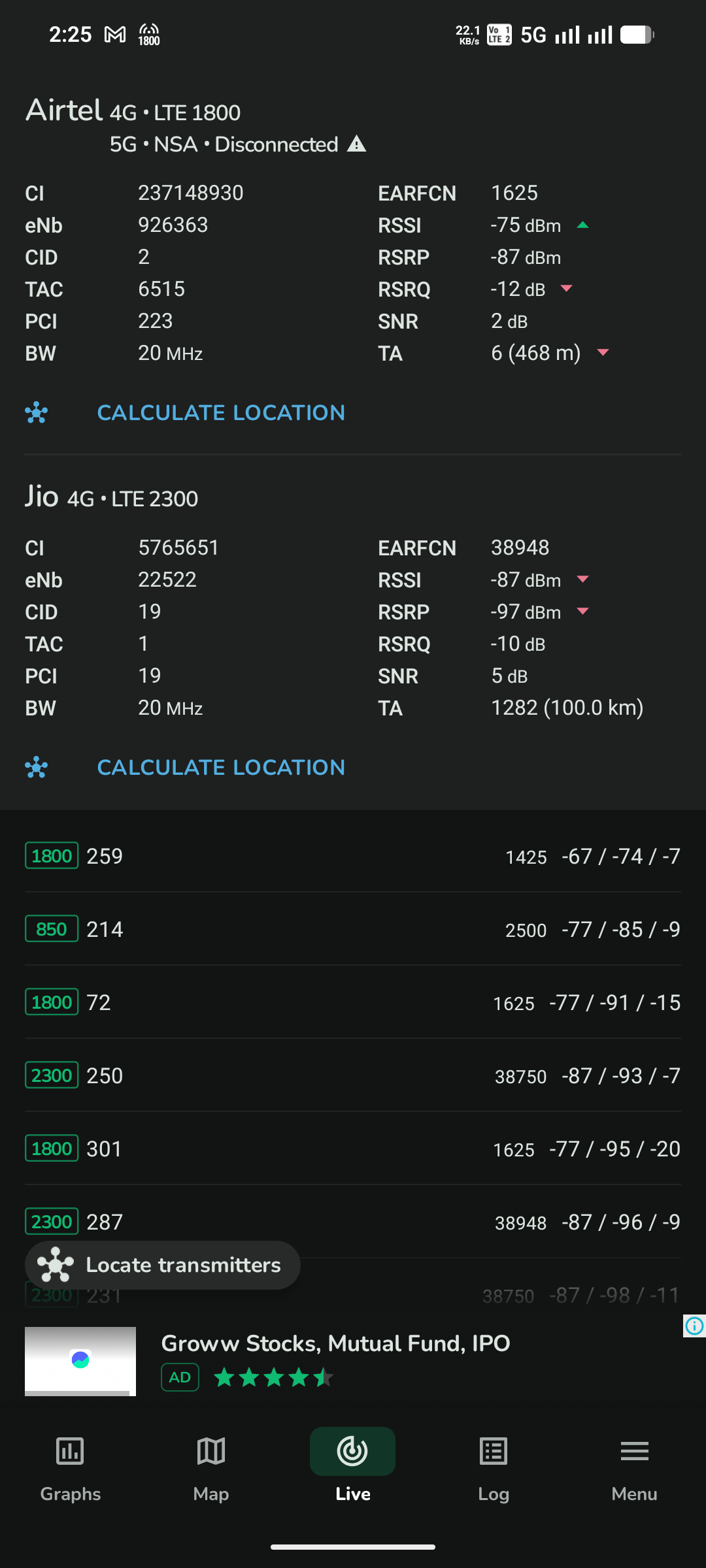706x1568 pixels.
Task: Tap the Airtel RSSI green up arrow
Action: [583, 225]
